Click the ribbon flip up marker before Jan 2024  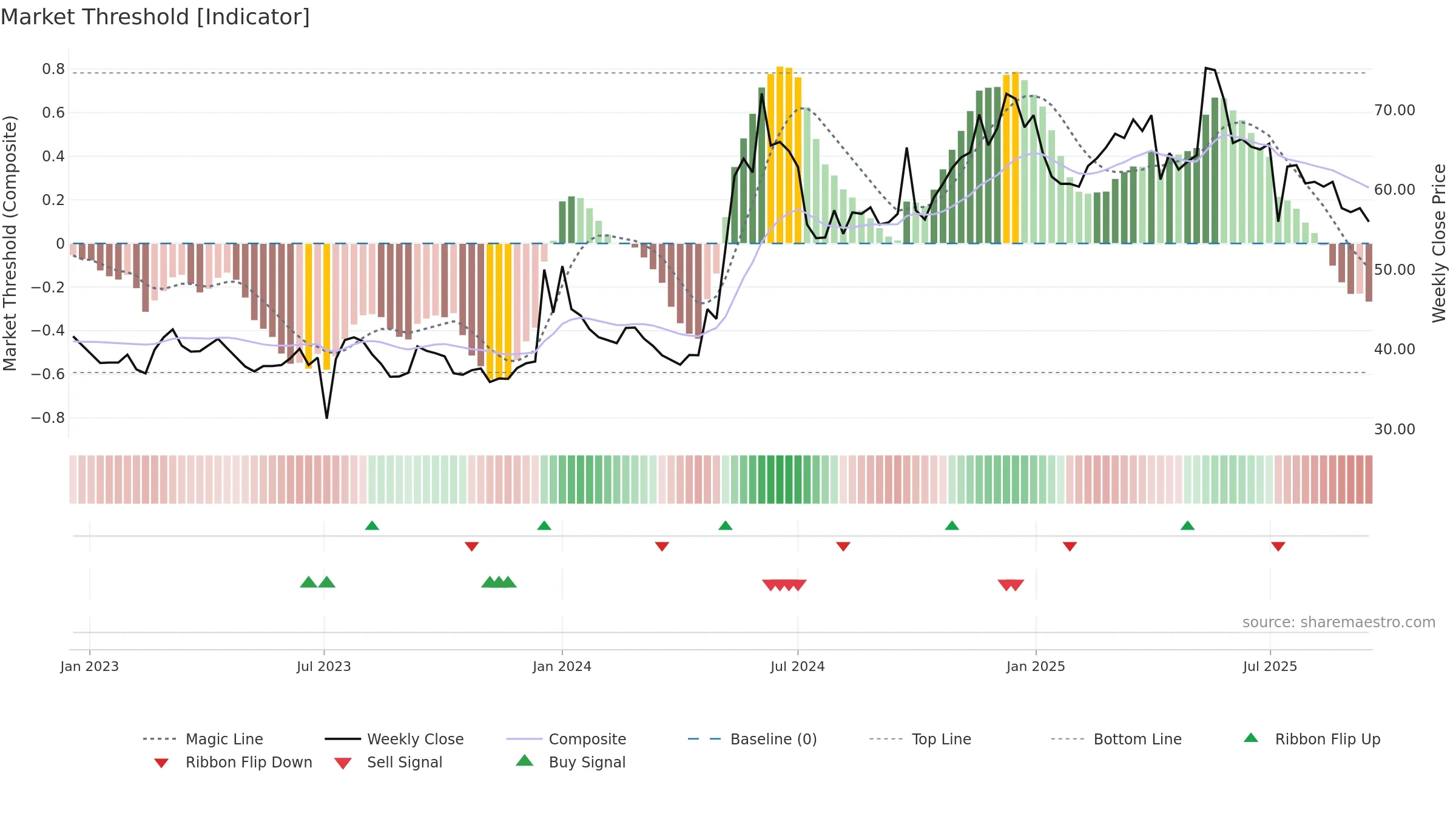544,525
